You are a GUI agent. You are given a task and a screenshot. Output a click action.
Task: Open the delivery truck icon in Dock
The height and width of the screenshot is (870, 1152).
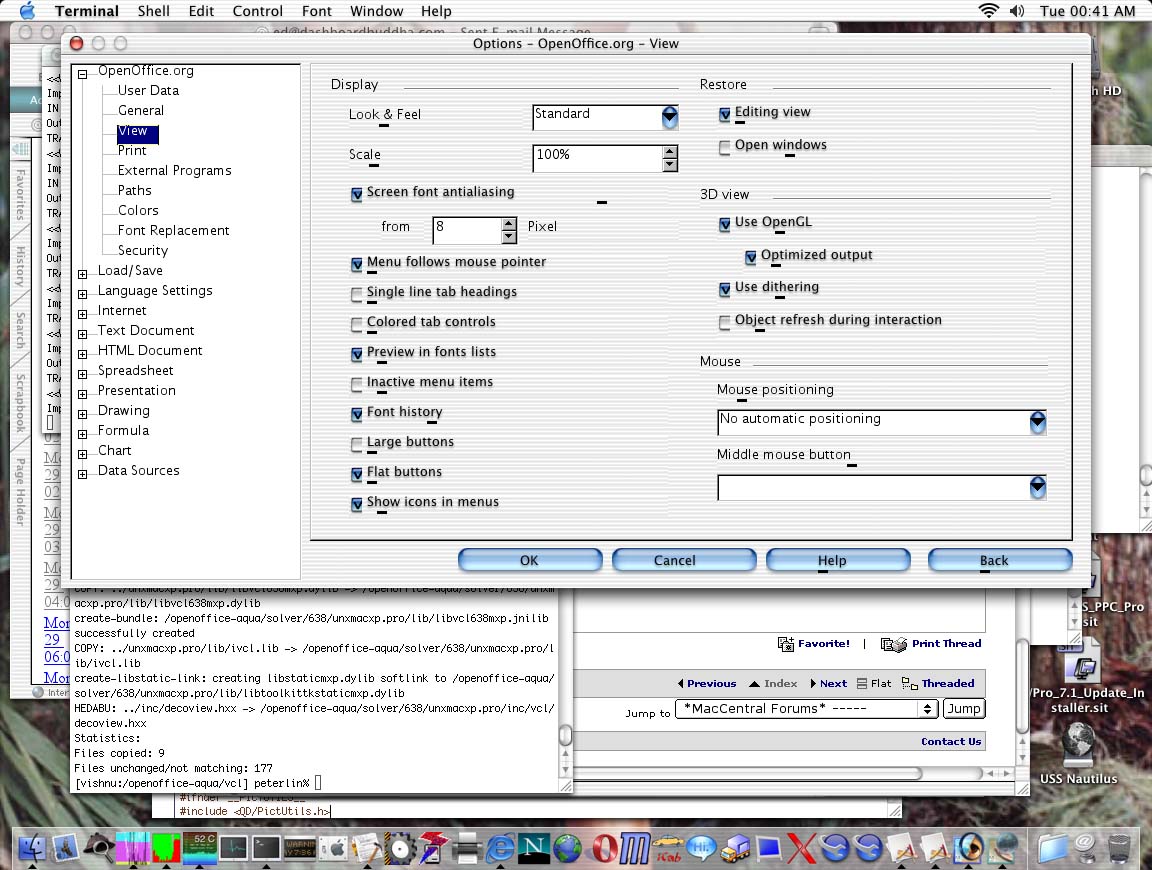(735, 849)
